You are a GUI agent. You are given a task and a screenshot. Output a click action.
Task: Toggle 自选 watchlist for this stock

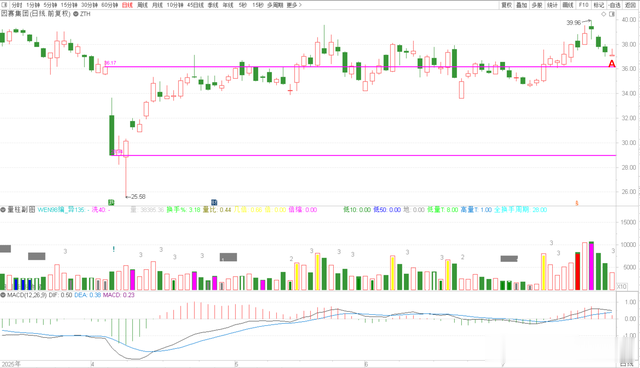[x=614, y=5]
